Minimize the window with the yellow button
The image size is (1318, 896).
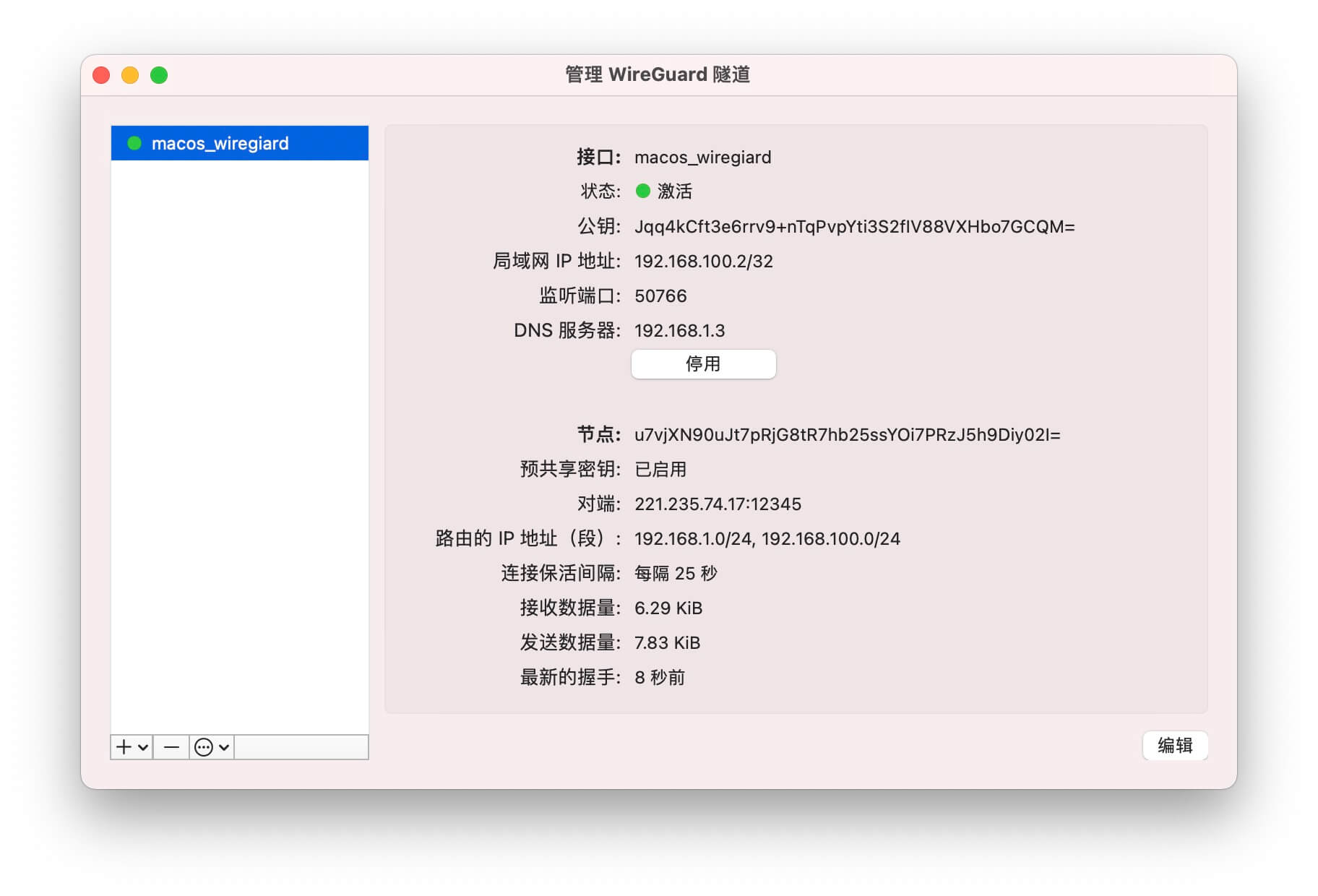[x=130, y=75]
